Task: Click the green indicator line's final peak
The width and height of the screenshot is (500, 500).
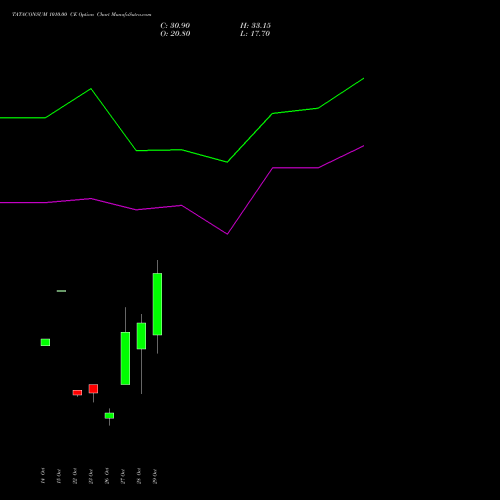Action: tap(363, 79)
